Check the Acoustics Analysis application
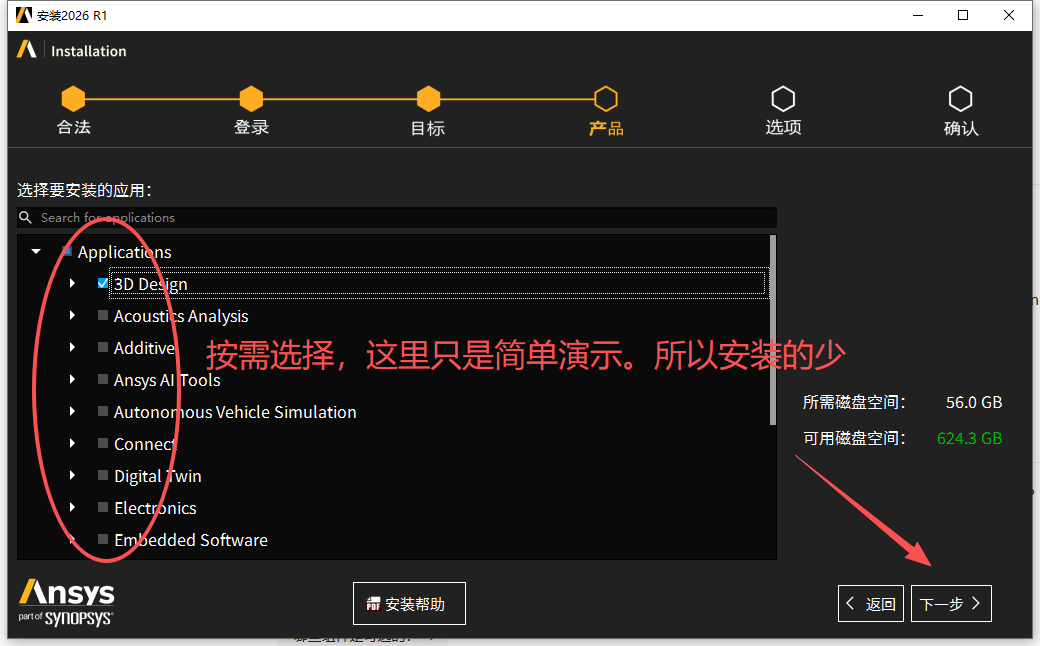 tap(102, 315)
